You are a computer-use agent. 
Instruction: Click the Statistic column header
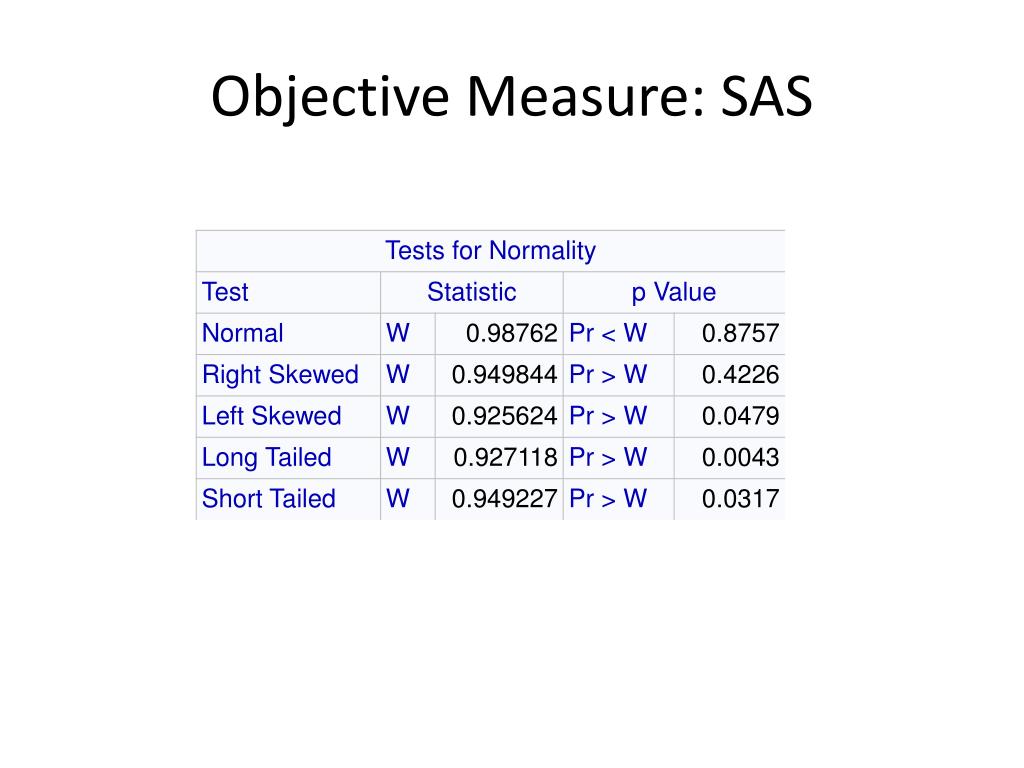(472, 292)
